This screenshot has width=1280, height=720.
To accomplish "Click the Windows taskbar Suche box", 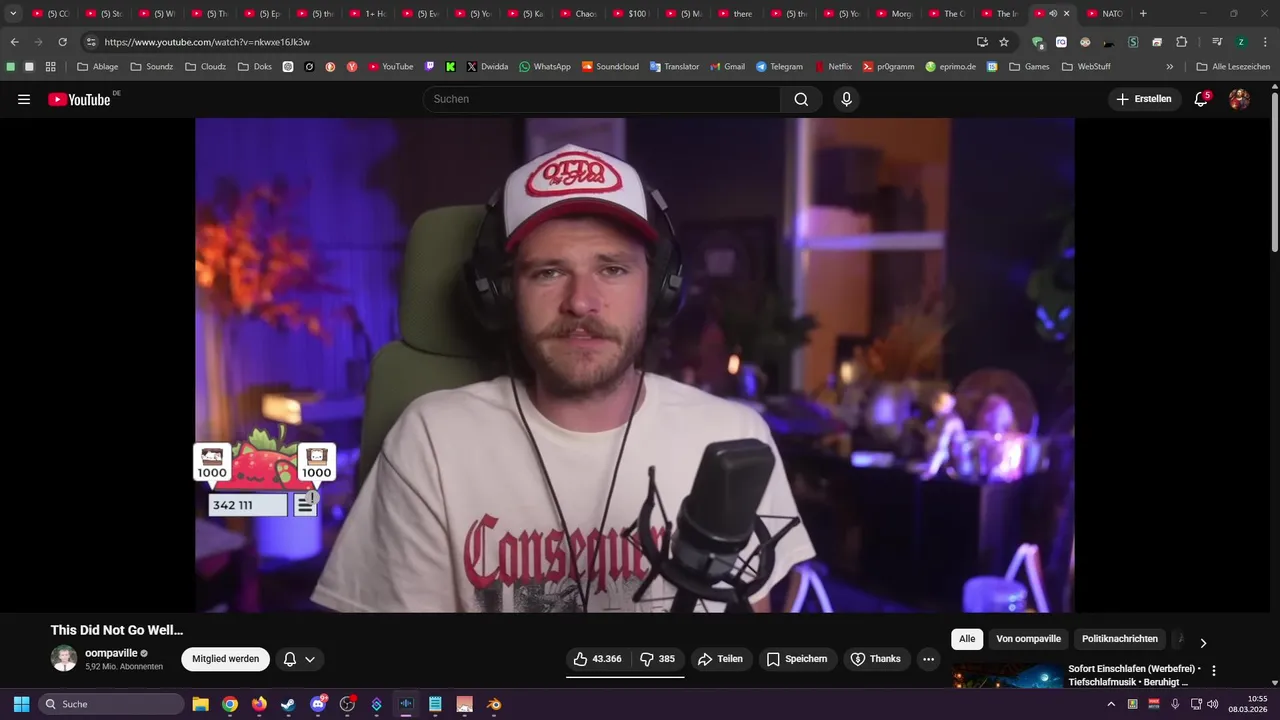I will click(x=110, y=704).
